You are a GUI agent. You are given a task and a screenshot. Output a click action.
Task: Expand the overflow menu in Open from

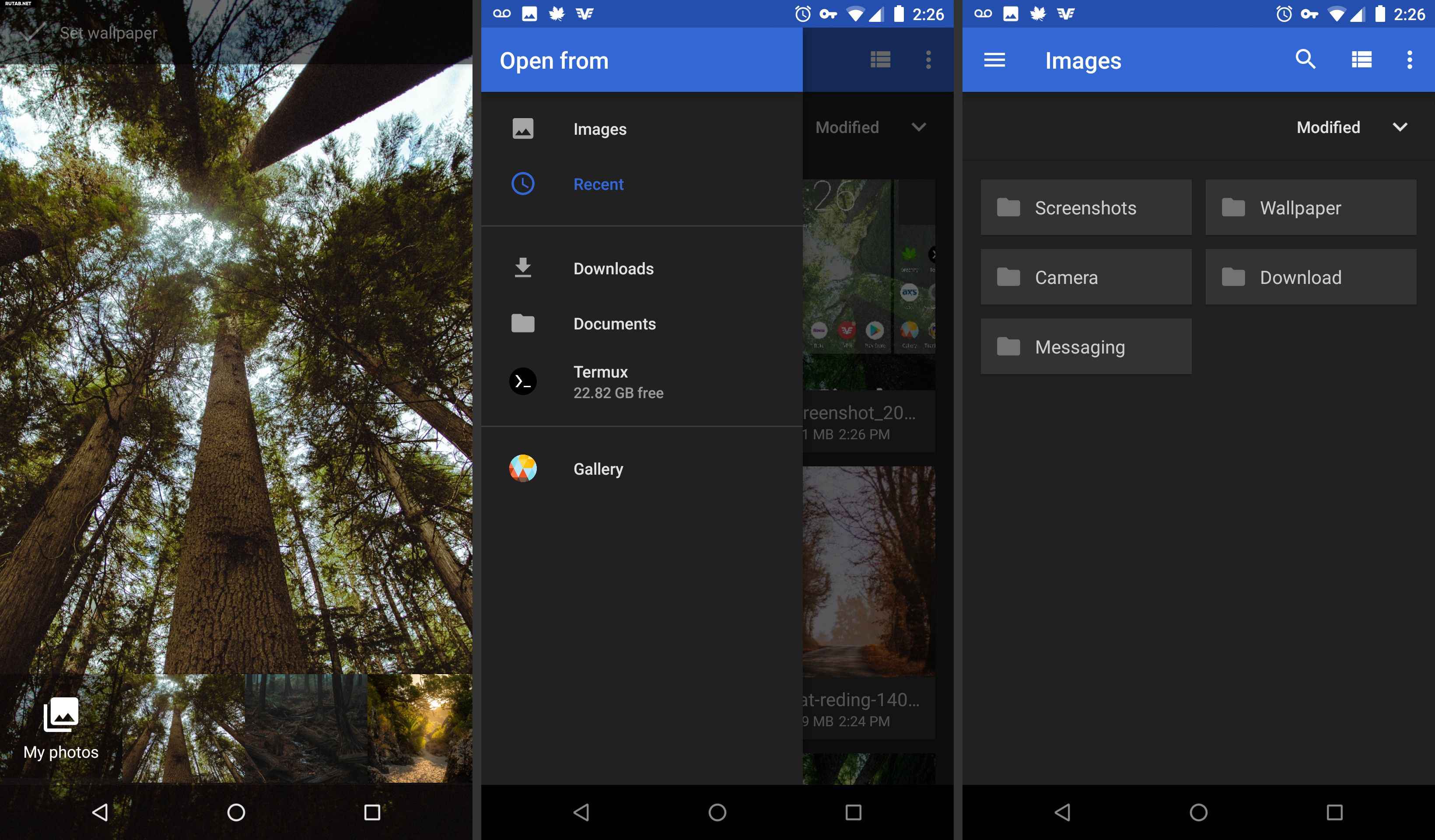927,60
